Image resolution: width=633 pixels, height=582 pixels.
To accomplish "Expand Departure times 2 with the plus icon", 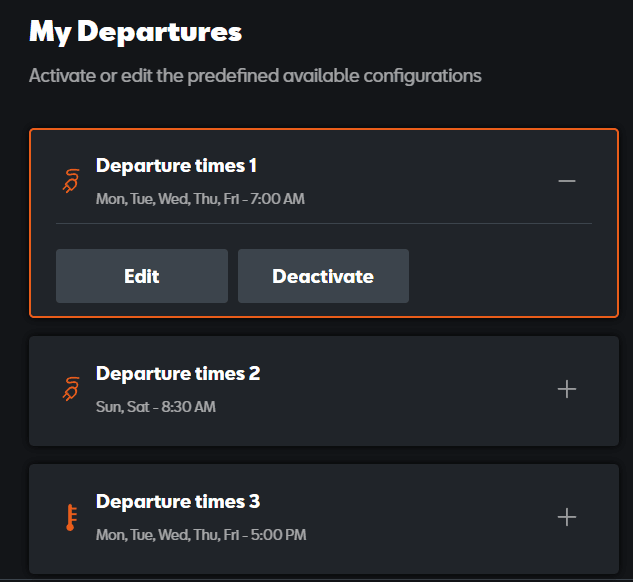I will (567, 389).
